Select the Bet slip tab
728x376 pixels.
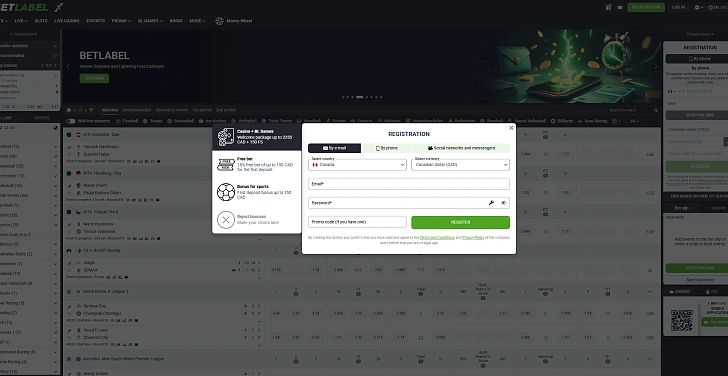682,208
